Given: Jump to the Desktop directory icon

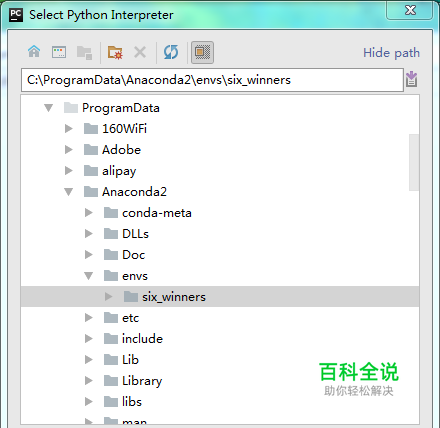Looking at the screenshot, I should pos(59,52).
